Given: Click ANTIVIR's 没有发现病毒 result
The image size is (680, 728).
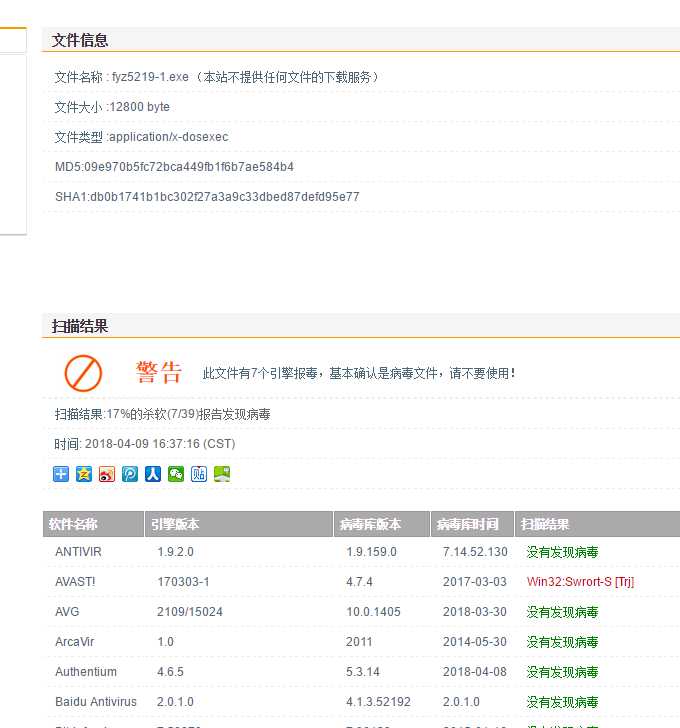Looking at the screenshot, I should pos(562,552).
